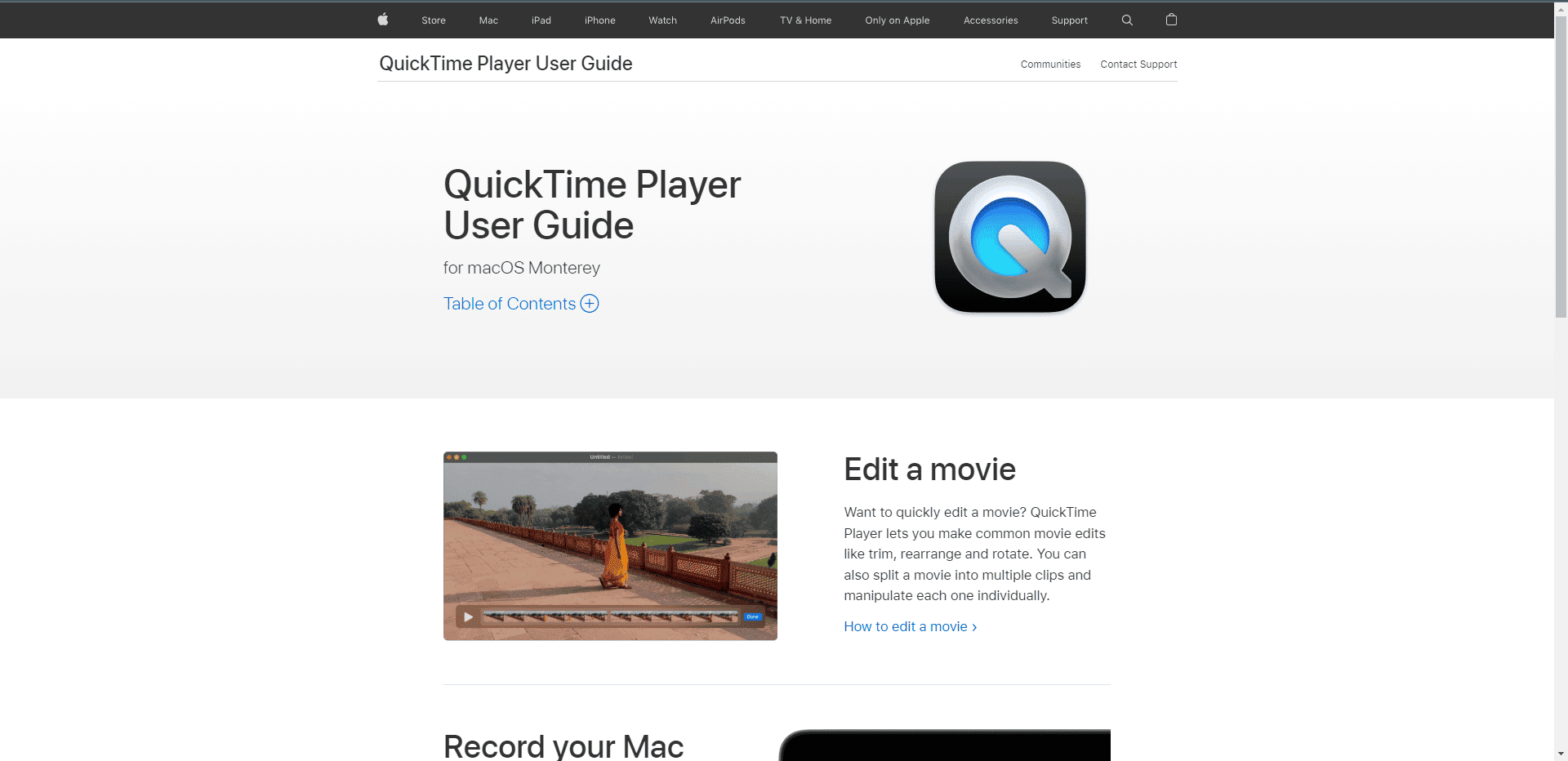Open Apple search
Image resolution: width=1568 pixels, height=761 pixels.
(1127, 20)
